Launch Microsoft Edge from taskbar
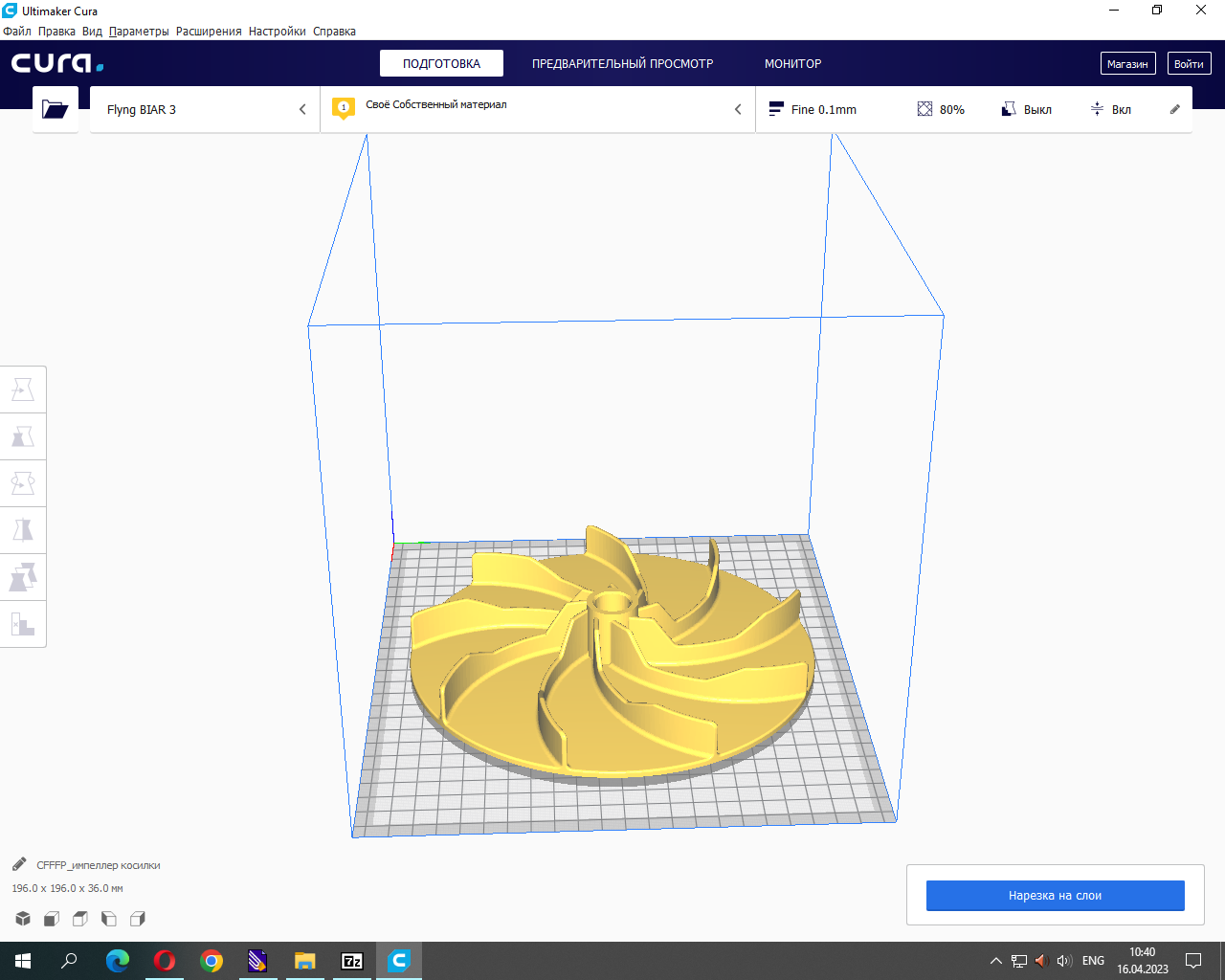The image size is (1225, 980). tap(117, 961)
